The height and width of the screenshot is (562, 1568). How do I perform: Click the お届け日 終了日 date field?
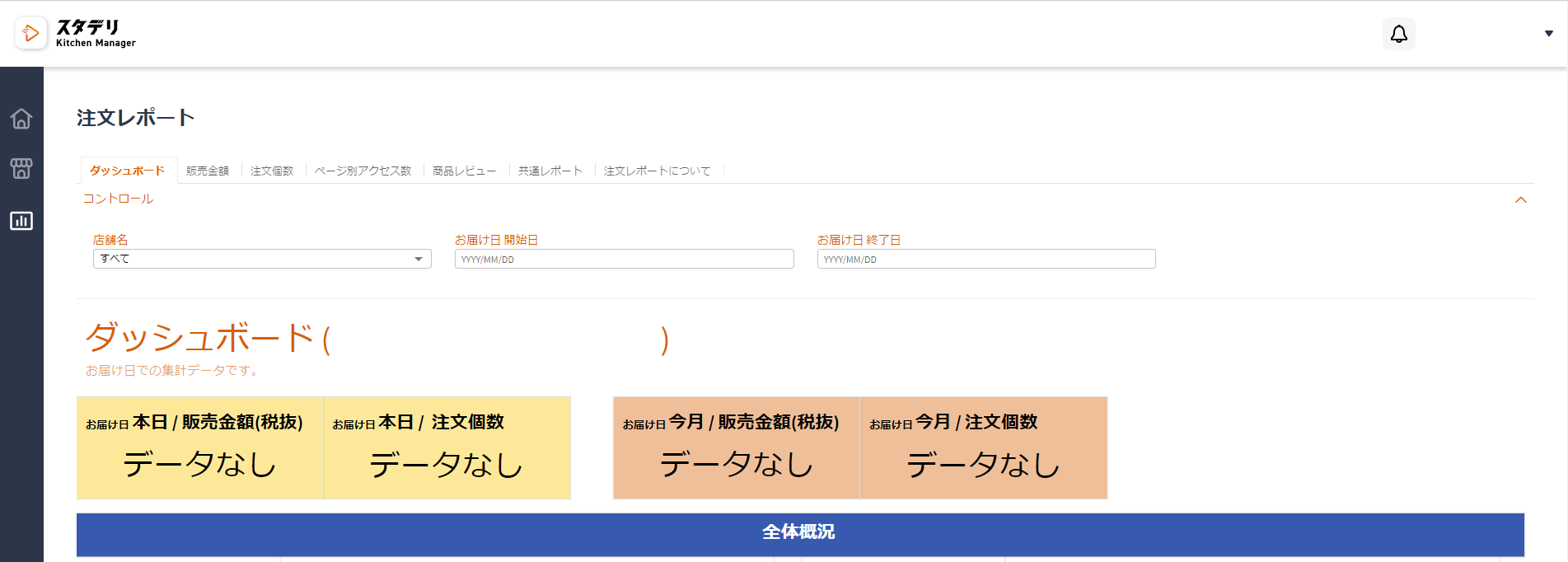(x=986, y=259)
